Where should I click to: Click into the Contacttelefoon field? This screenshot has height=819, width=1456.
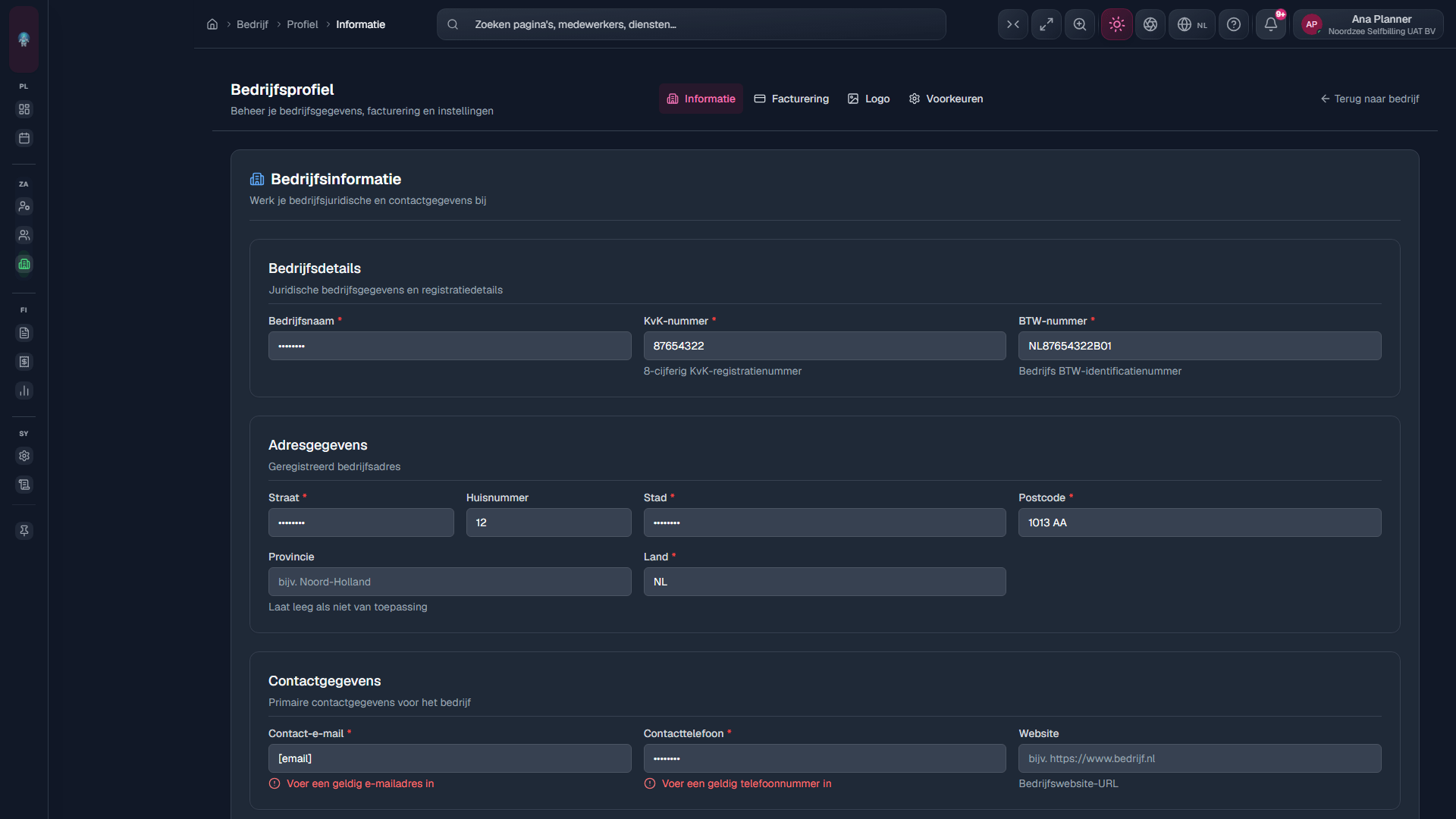point(824,758)
